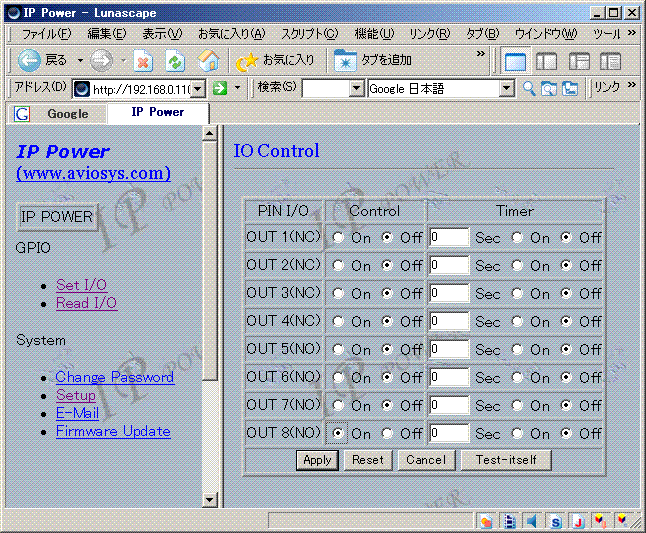Click the search keyword input box
The width and height of the screenshot is (646, 533).
pos(325,89)
